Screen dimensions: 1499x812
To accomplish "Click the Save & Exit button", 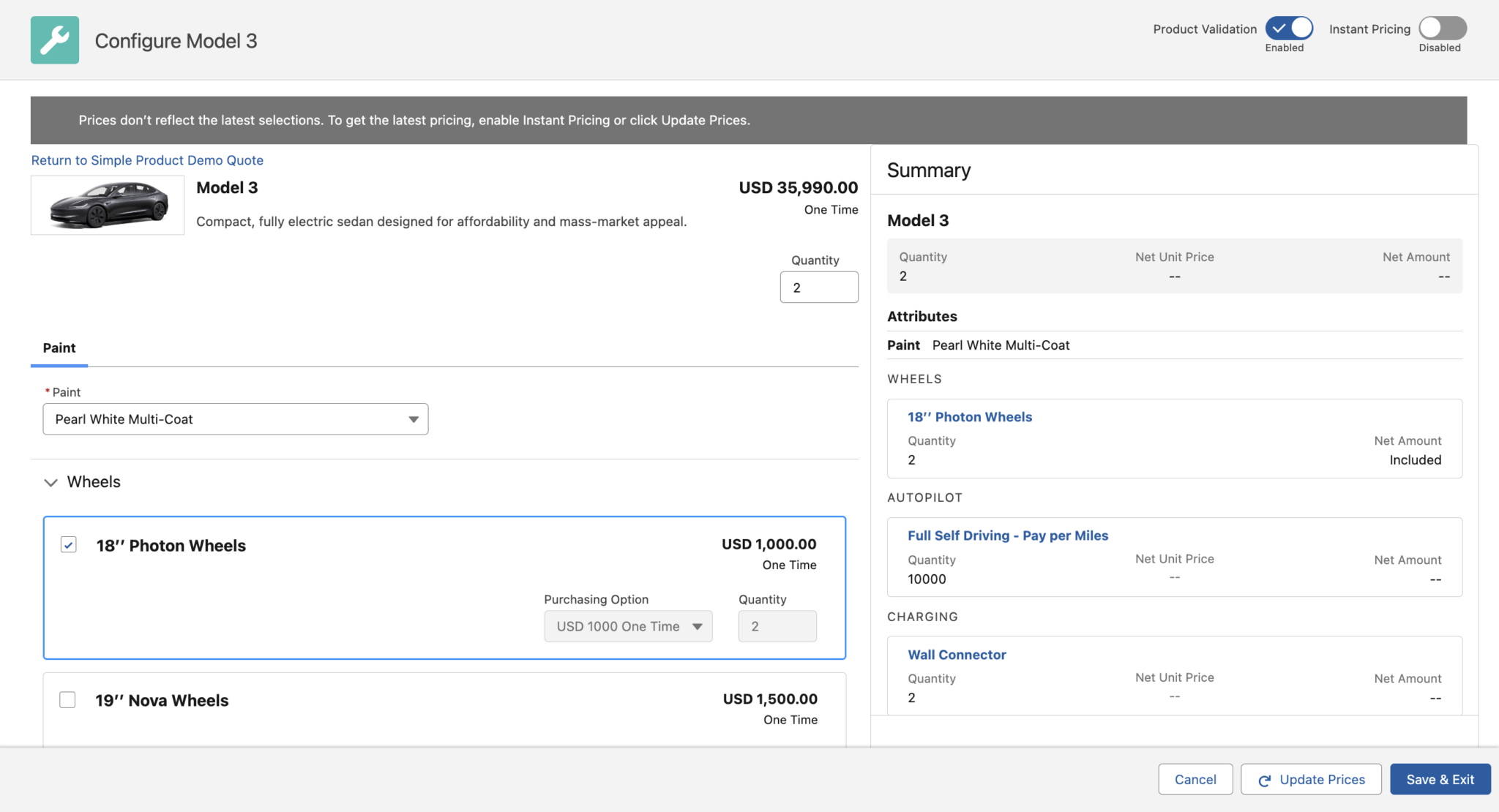I will tap(1439, 779).
